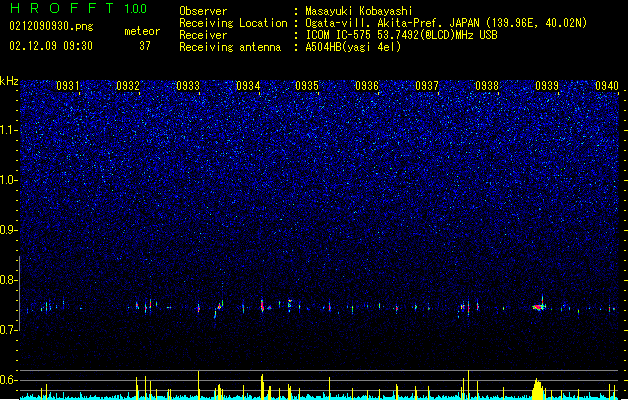
Task: Click the broad yellow power peak near 0939
Action: pyautogui.click(x=538, y=389)
